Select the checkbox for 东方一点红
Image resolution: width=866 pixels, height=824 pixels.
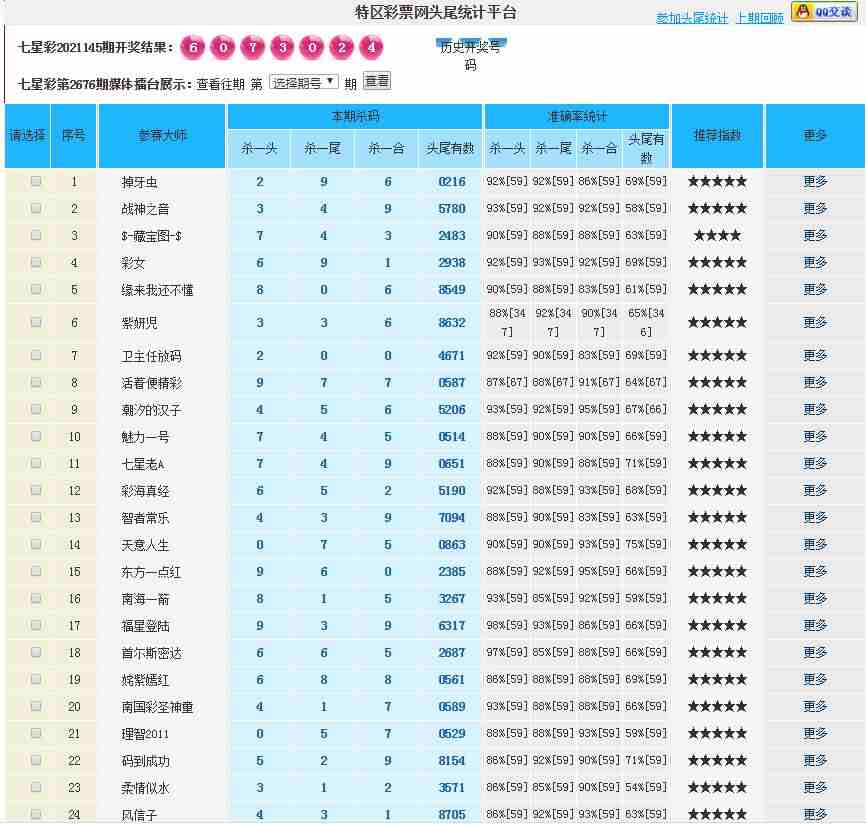36,572
